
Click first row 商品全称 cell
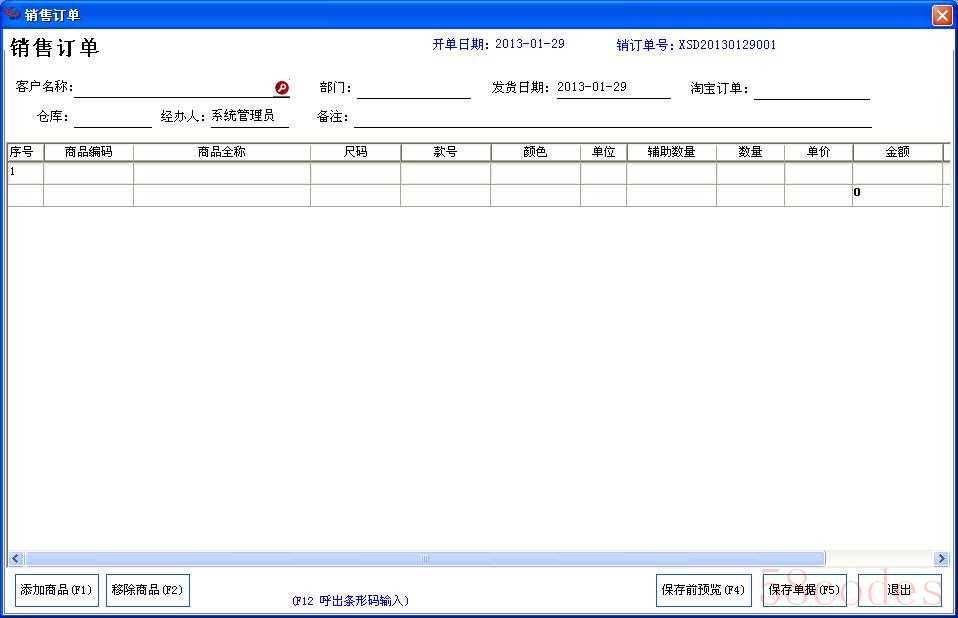click(221, 173)
